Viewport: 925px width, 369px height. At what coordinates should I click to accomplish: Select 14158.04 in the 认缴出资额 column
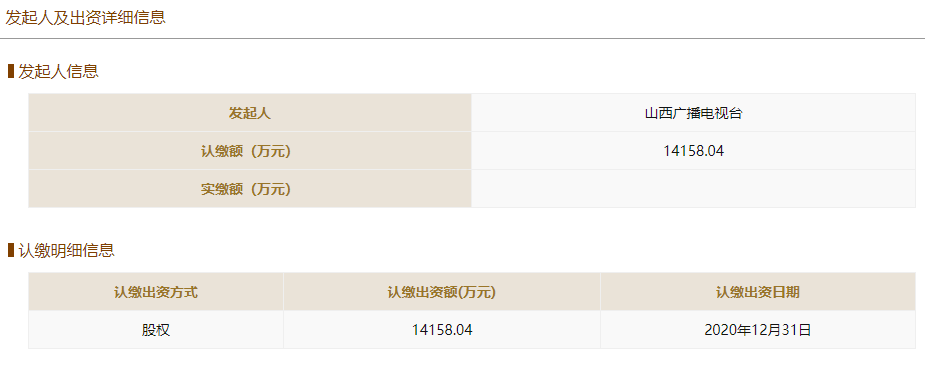442,330
